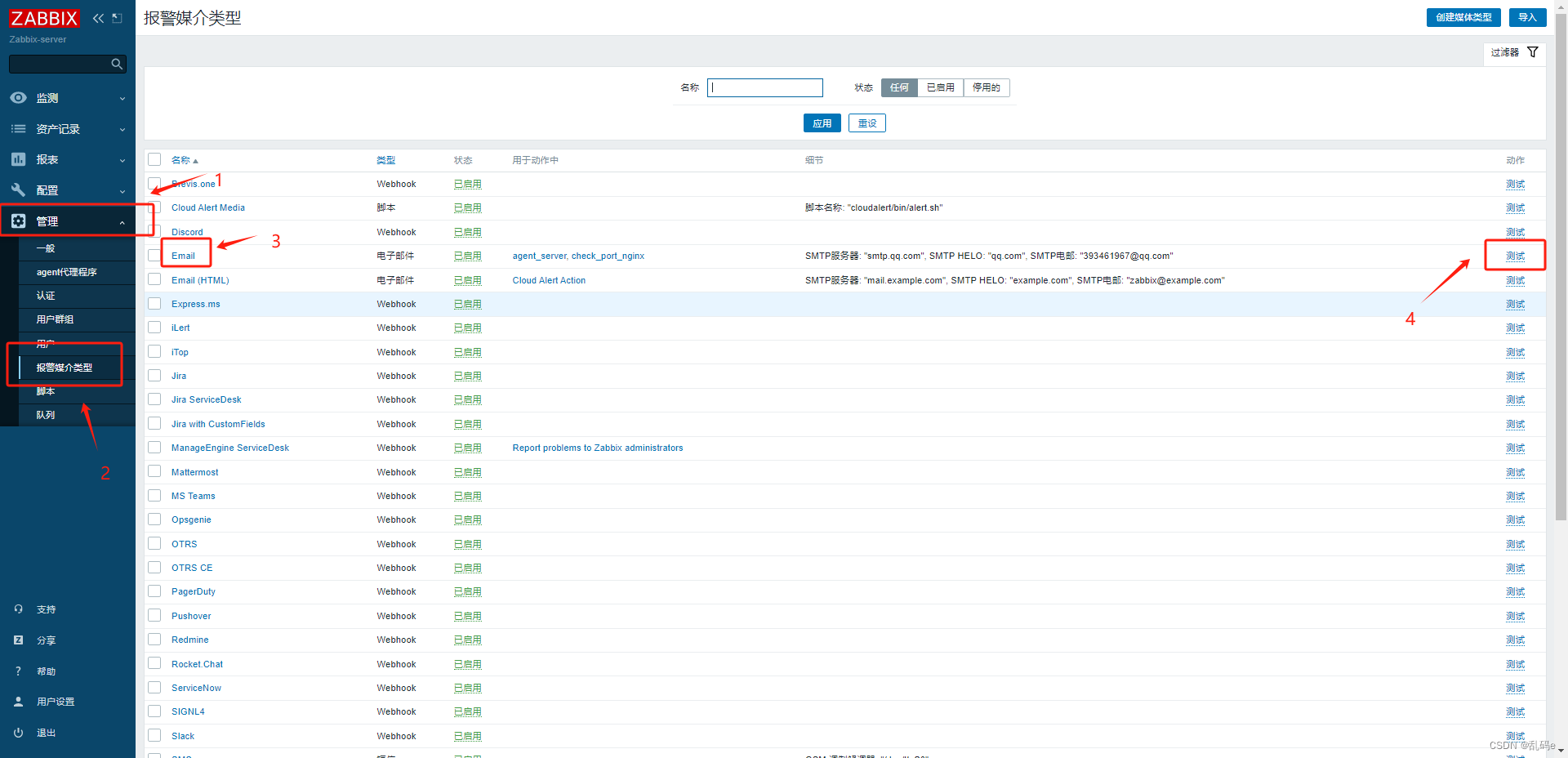Click 测试 link for Email row
Viewport: 1568px width, 758px height.
pos(1515,256)
